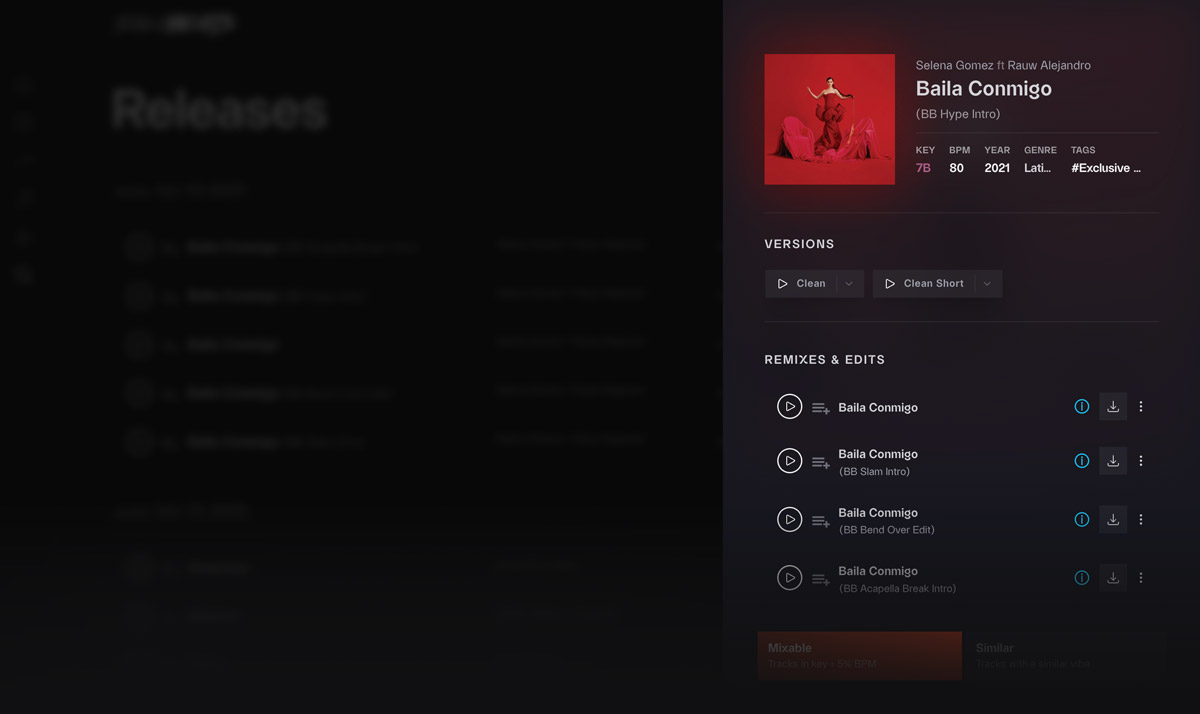
Task: Download the first Baila Conmigo remix
Action: coord(1113,407)
